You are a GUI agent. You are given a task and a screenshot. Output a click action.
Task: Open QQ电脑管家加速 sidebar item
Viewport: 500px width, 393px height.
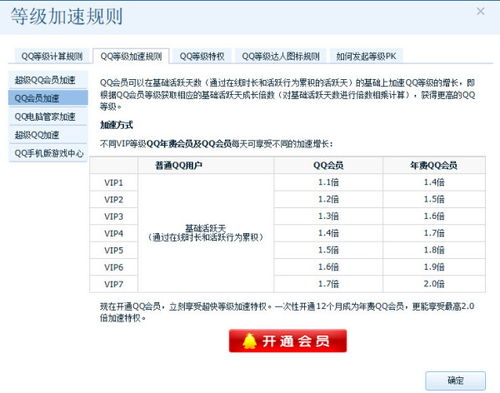(x=48, y=116)
